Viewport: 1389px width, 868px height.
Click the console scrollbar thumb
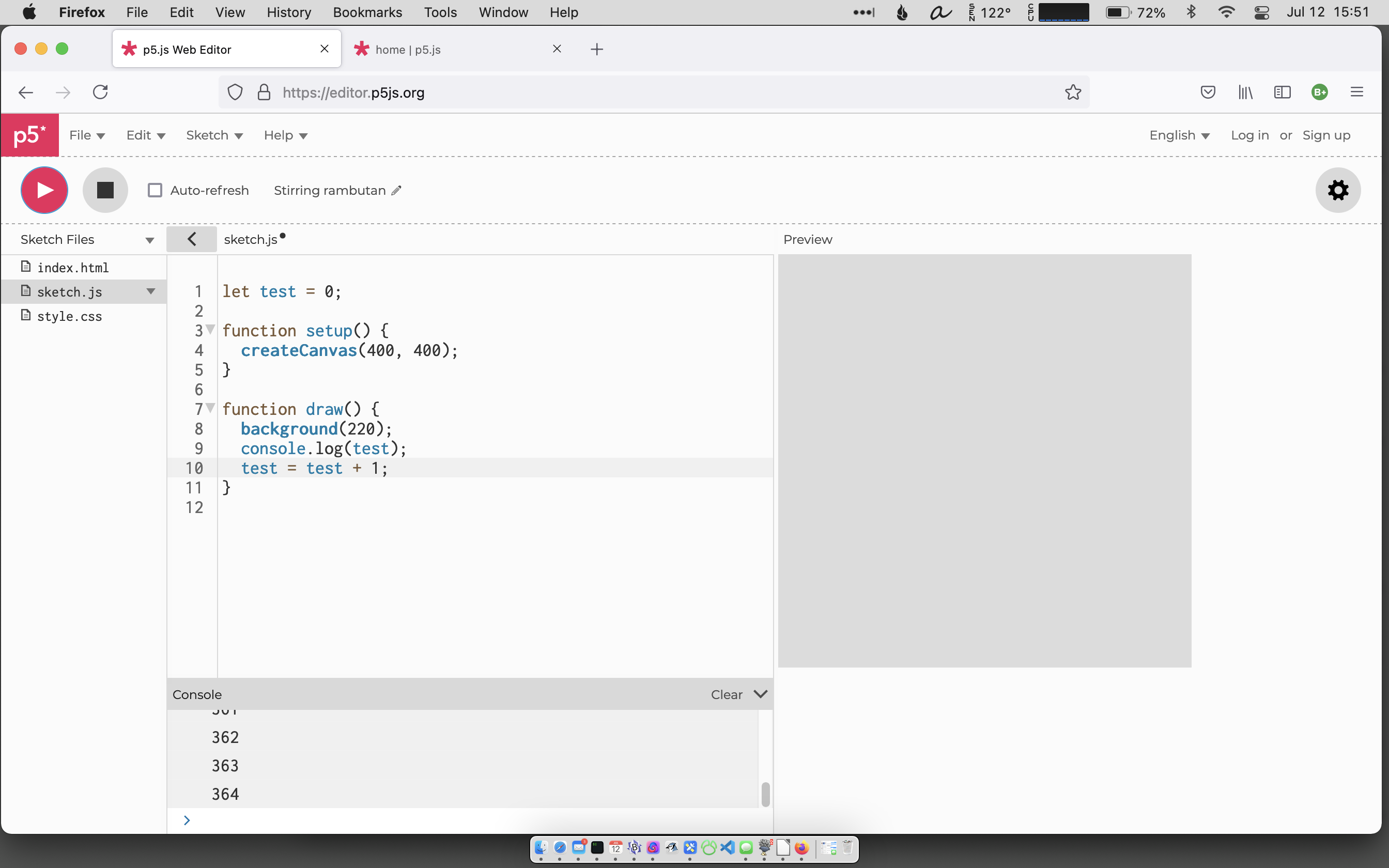click(765, 795)
